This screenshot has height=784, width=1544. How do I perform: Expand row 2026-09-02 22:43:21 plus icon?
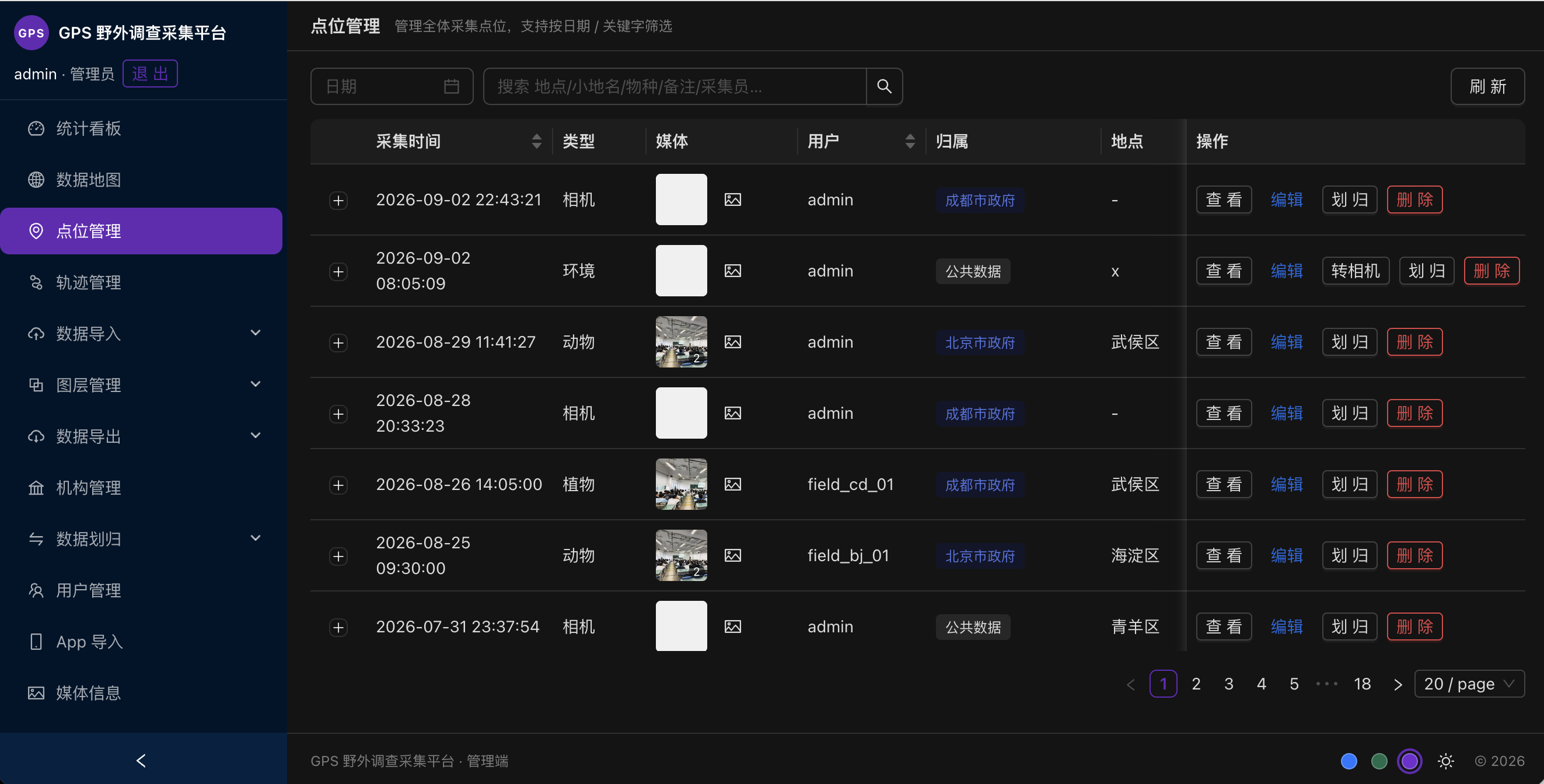click(338, 200)
